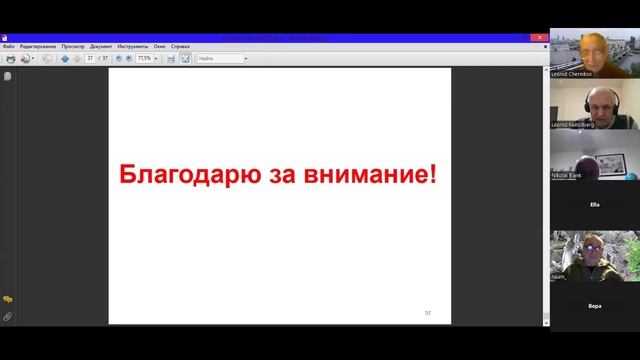This screenshot has width=640, height=360.
Task: Select the Naum video thumbnail
Action: point(595,256)
